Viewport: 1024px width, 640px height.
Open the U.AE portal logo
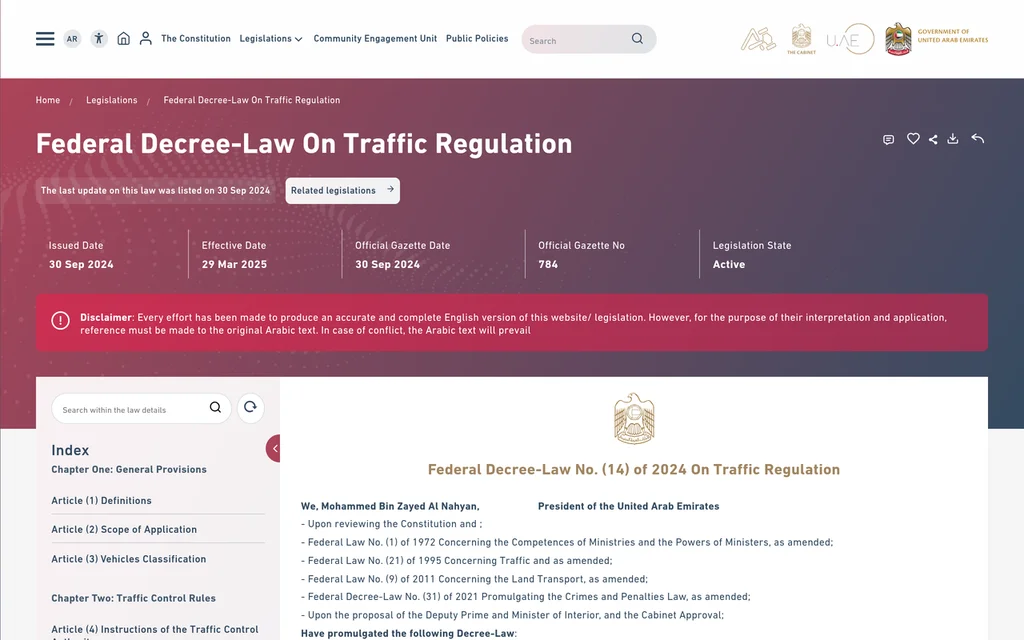pyautogui.click(x=850, y=39)
